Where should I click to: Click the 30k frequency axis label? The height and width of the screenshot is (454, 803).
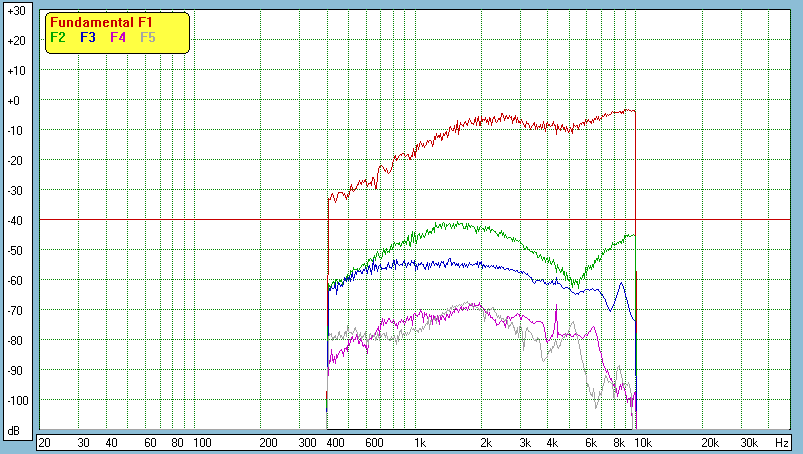point(749,441)
